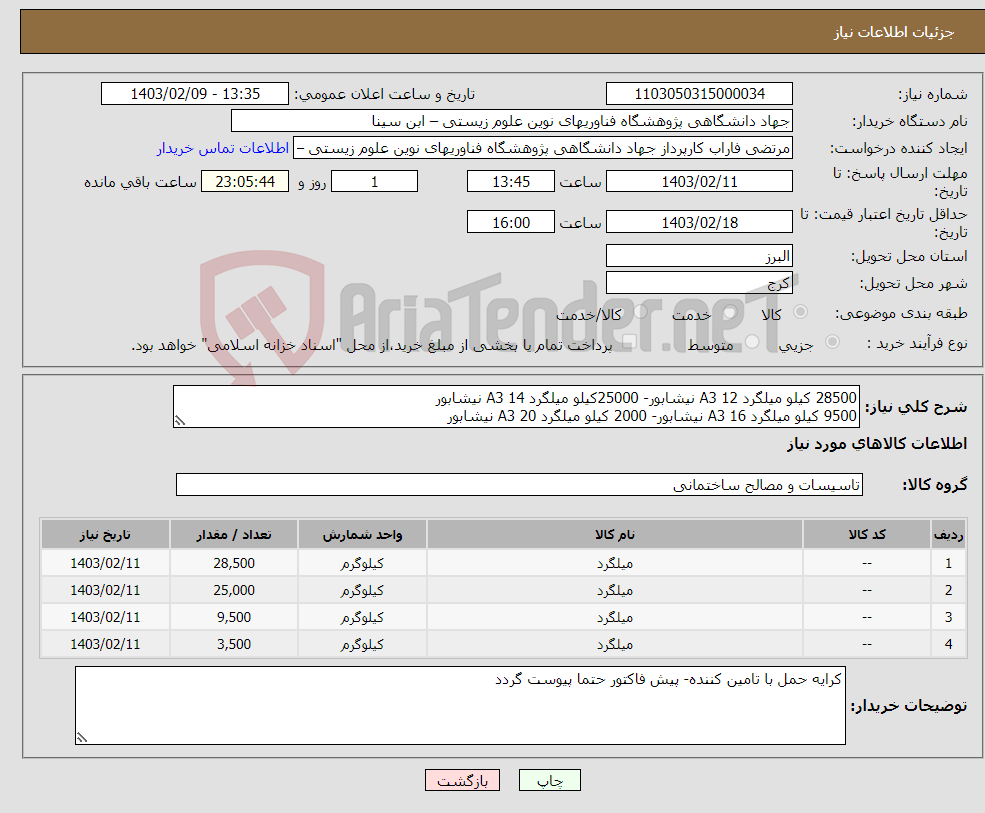Image resolution: width=985 pixels, height=813 pixels.
Task: Open buyer contact info link اطلاعات تماس خریدار
Action: (x=222, y=148)
